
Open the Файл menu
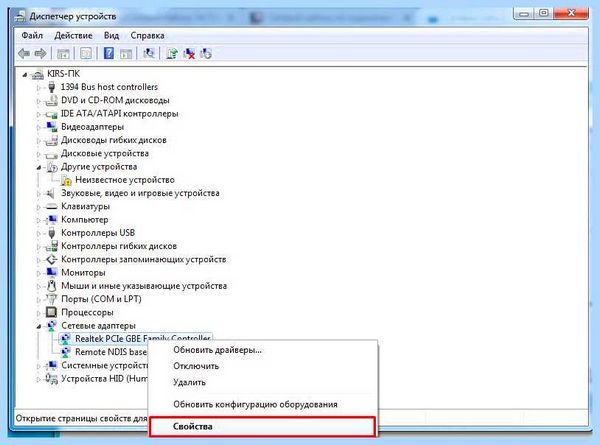click(32, 36)
